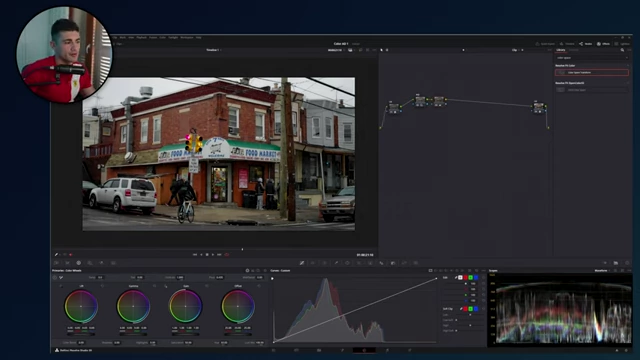
Task: Open the Power Window palette icon
Action: click(x=347, y=263)
